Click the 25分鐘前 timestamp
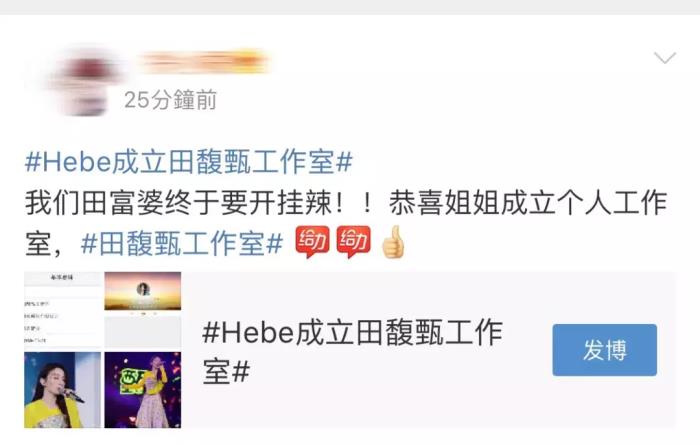Image resolution: width=700 pixels, height=445 pixels. (x=171, y=100)
